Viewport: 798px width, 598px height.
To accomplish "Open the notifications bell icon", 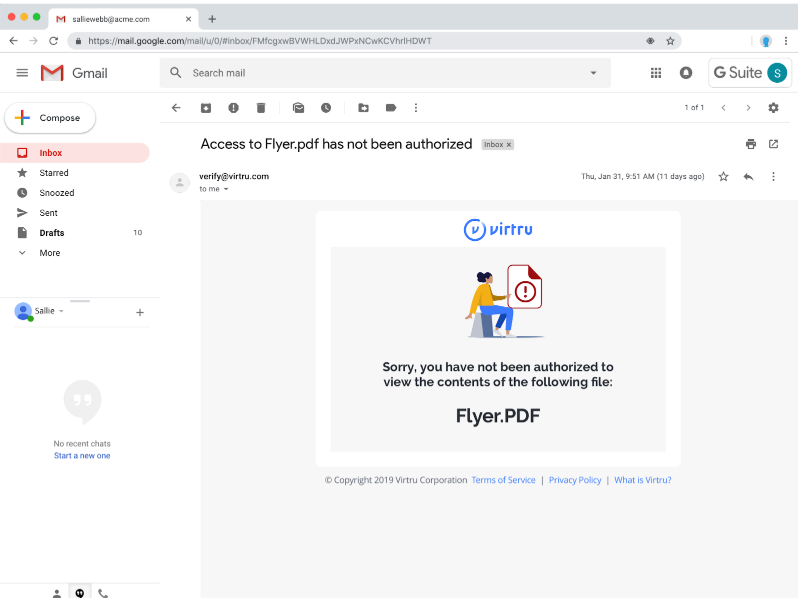I will pos(686,73).
